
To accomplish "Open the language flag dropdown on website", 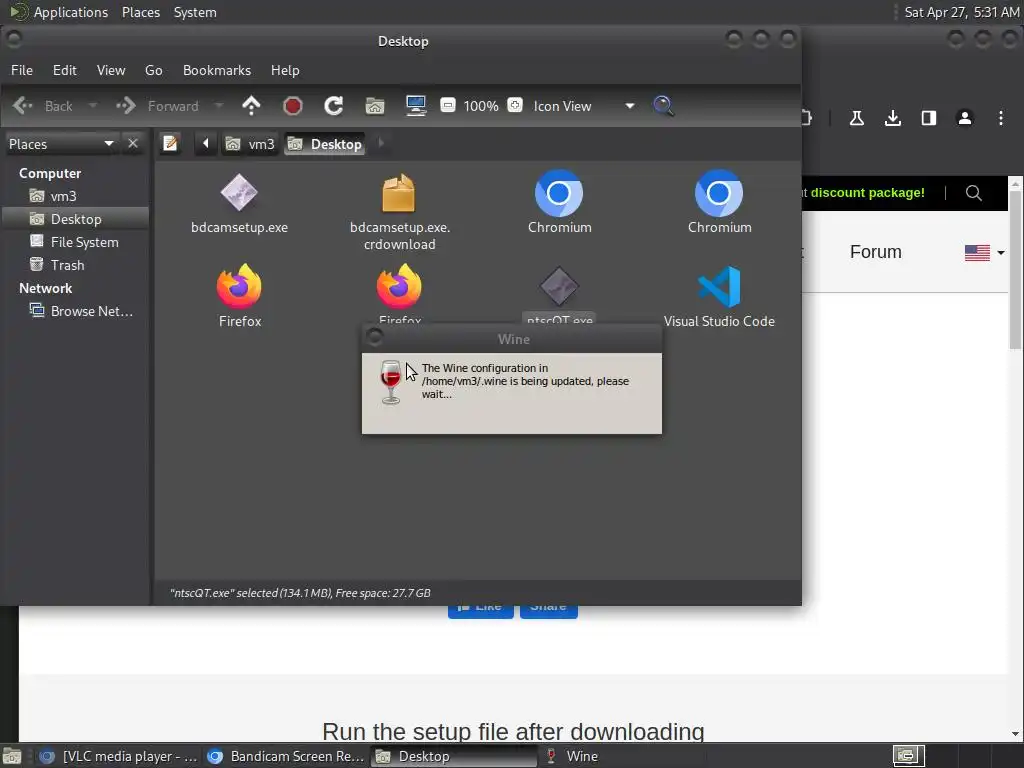I will pyautogui.click(x=985, y=252).
